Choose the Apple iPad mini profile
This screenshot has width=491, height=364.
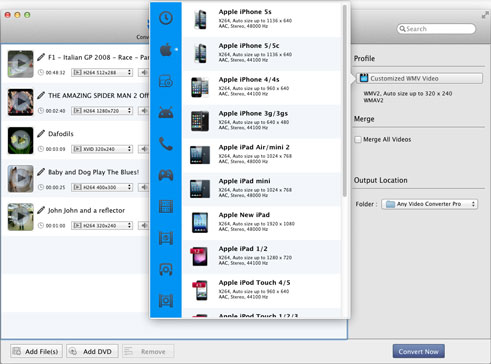coord(262,189)
